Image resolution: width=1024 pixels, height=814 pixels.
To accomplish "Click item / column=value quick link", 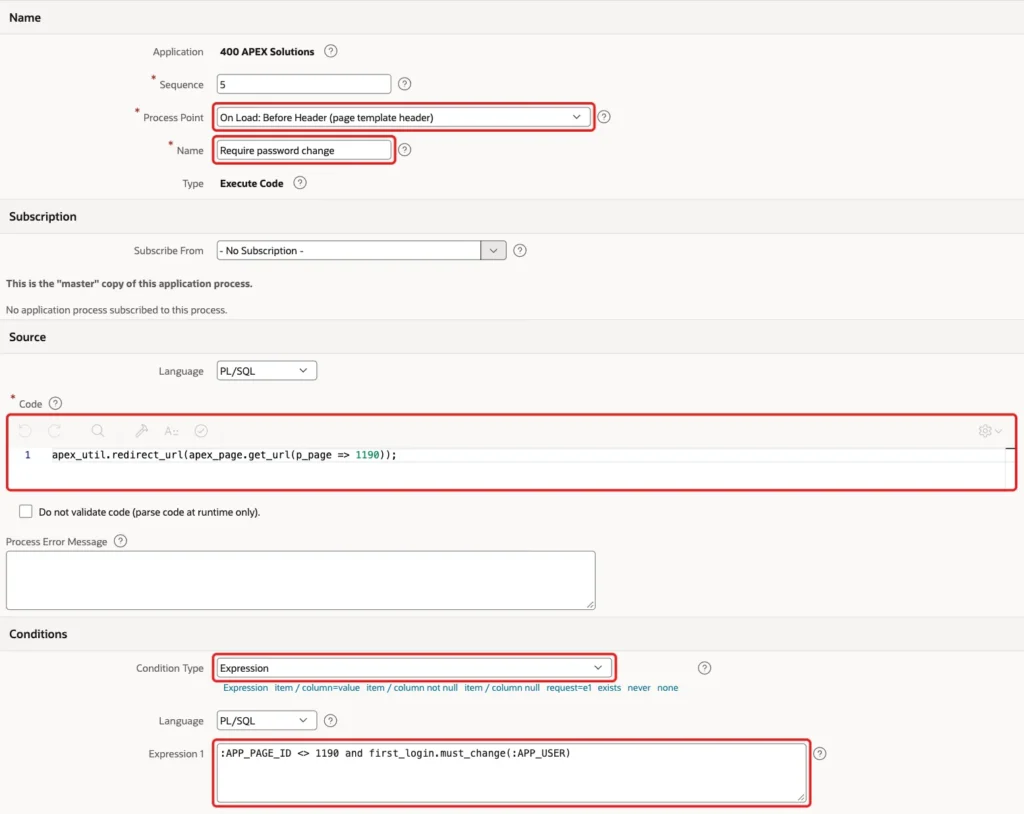I will pyautogui.click(x=317, y=688).
